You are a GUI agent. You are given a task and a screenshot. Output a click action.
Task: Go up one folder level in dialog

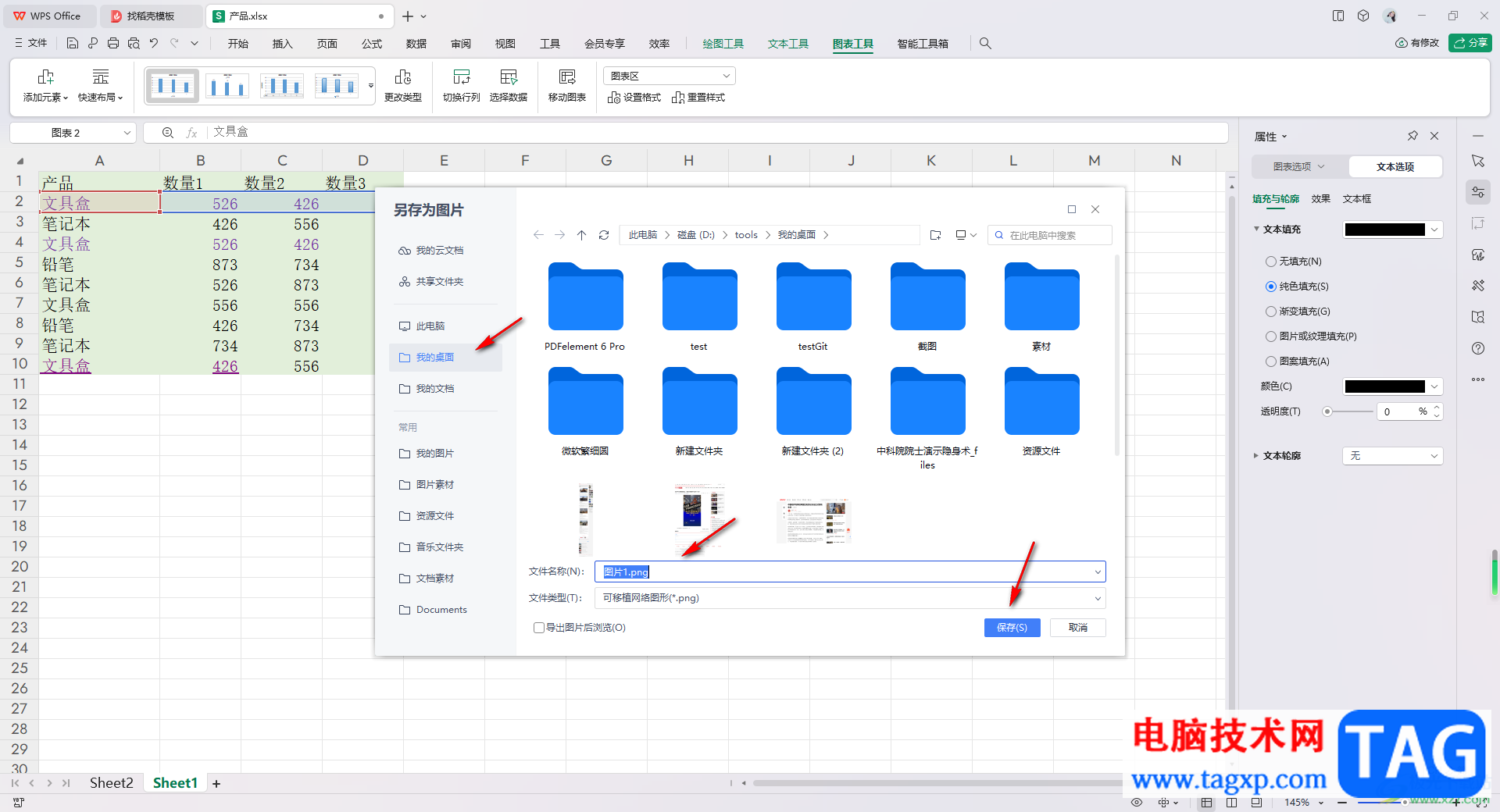tap(581, 235)
